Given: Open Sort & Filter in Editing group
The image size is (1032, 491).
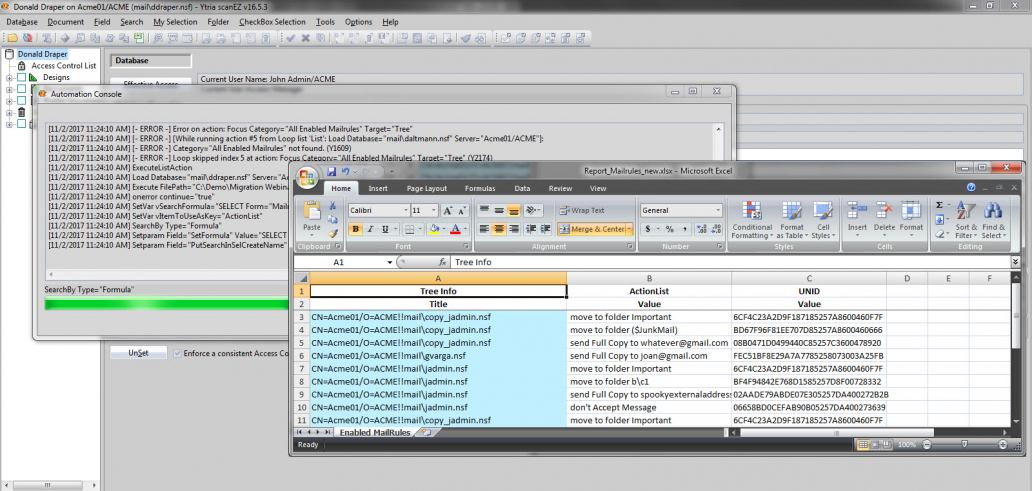Looking at the screenshot, I should [966, 220].
